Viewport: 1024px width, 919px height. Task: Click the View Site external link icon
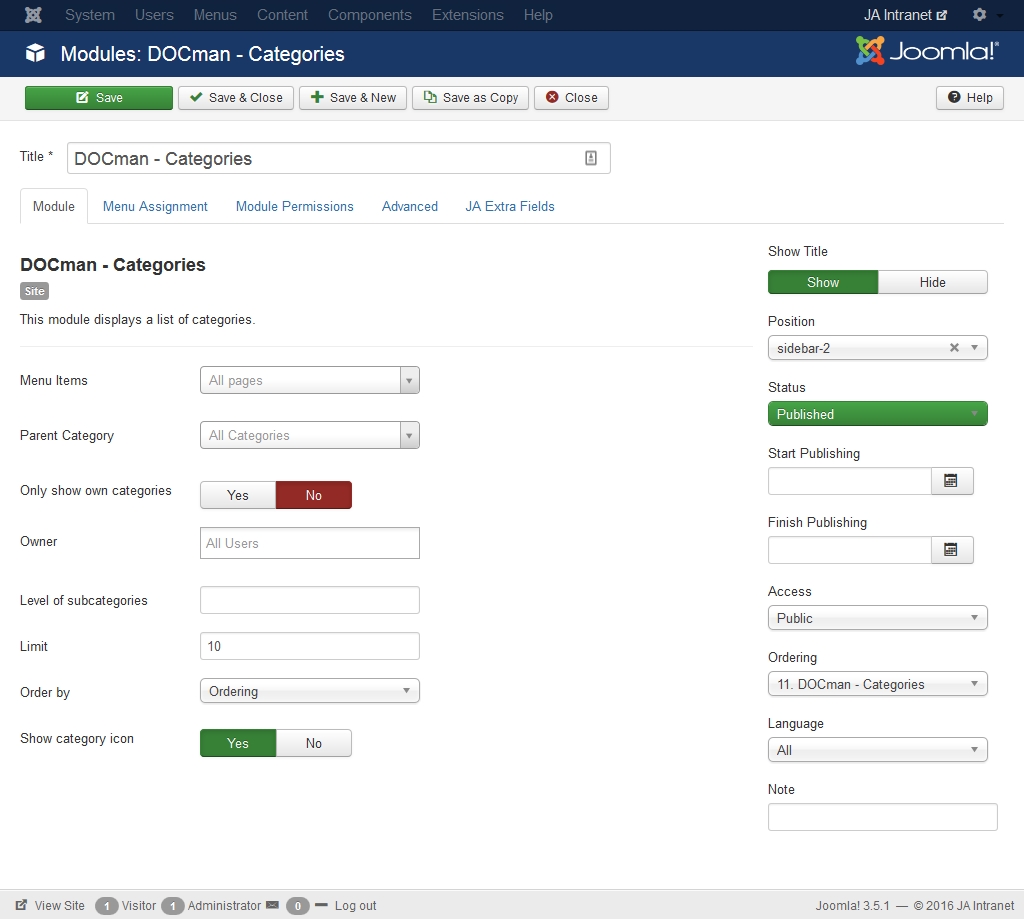coord(22,905)
